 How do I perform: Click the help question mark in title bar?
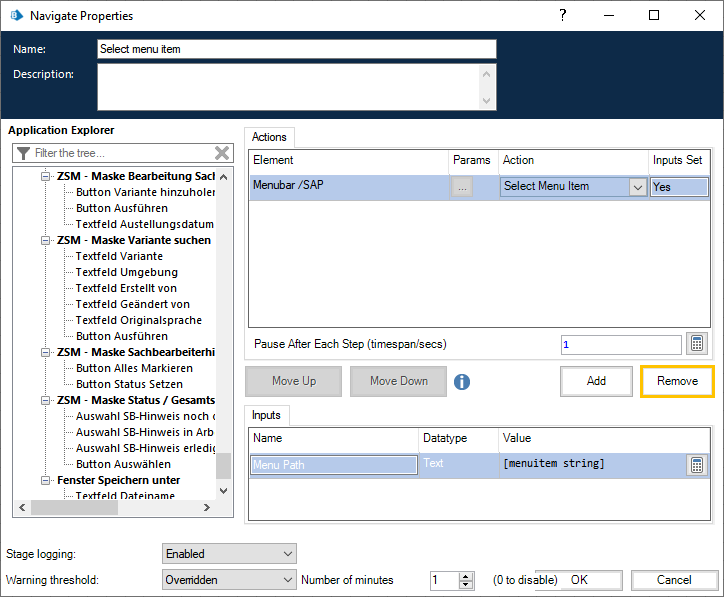coord(563,15)
